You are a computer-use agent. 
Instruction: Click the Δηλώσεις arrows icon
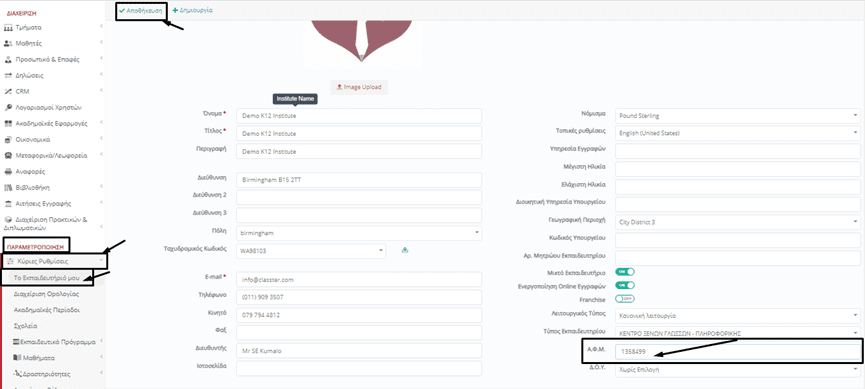pos(8,75)
